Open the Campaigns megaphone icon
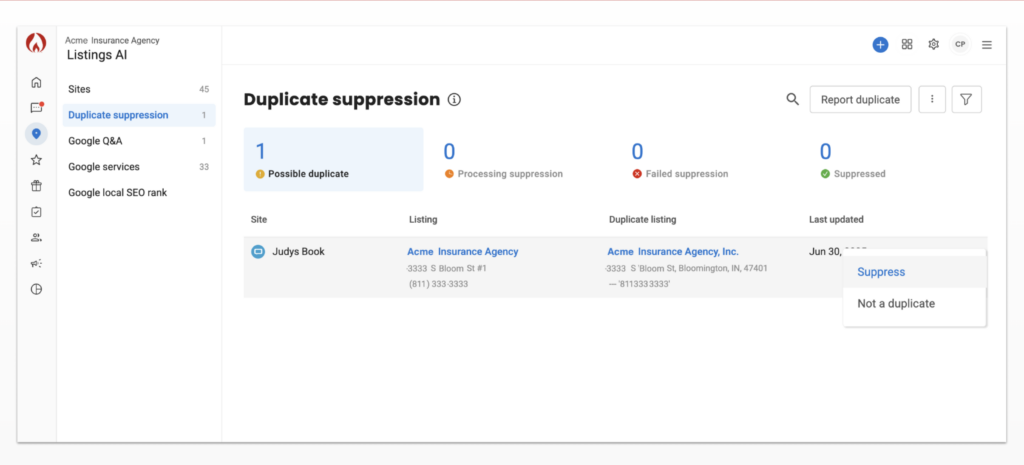 [x=37, y=264]
